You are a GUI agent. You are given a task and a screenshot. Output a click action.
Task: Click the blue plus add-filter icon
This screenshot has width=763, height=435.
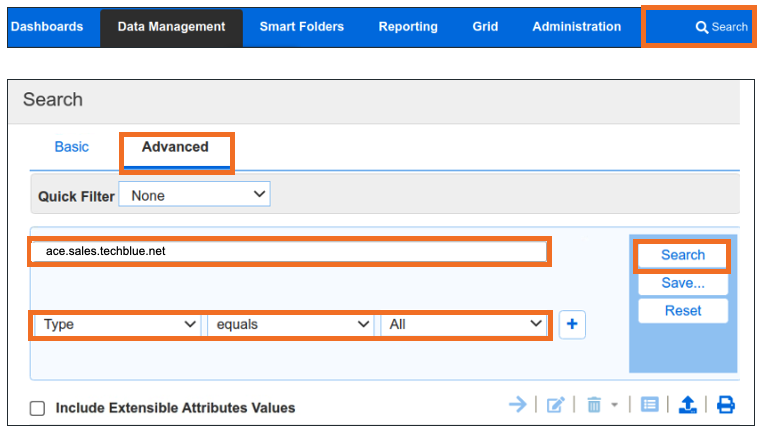click(572, 325)
